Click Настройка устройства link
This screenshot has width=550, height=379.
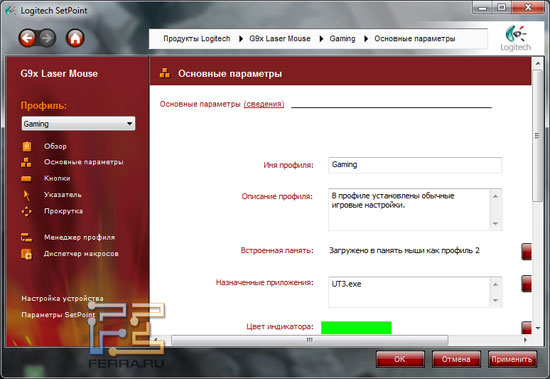[62, 299]
